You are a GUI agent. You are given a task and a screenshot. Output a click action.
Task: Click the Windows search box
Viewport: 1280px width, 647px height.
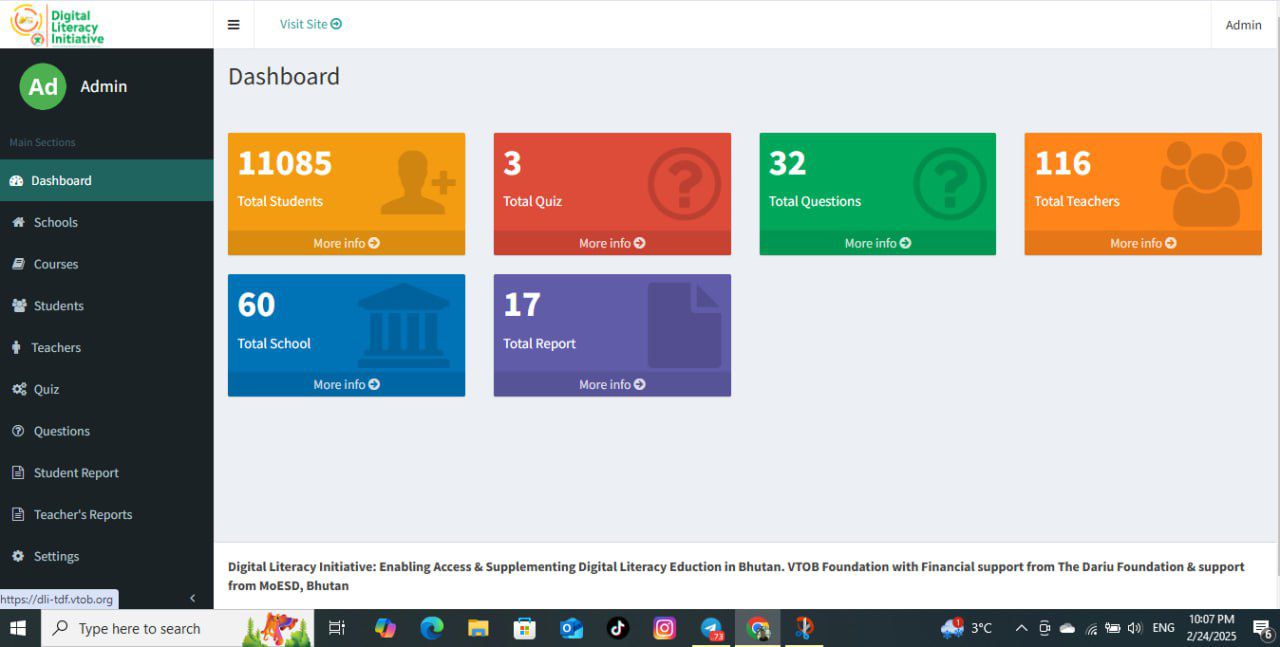click(x=176, y=628)
